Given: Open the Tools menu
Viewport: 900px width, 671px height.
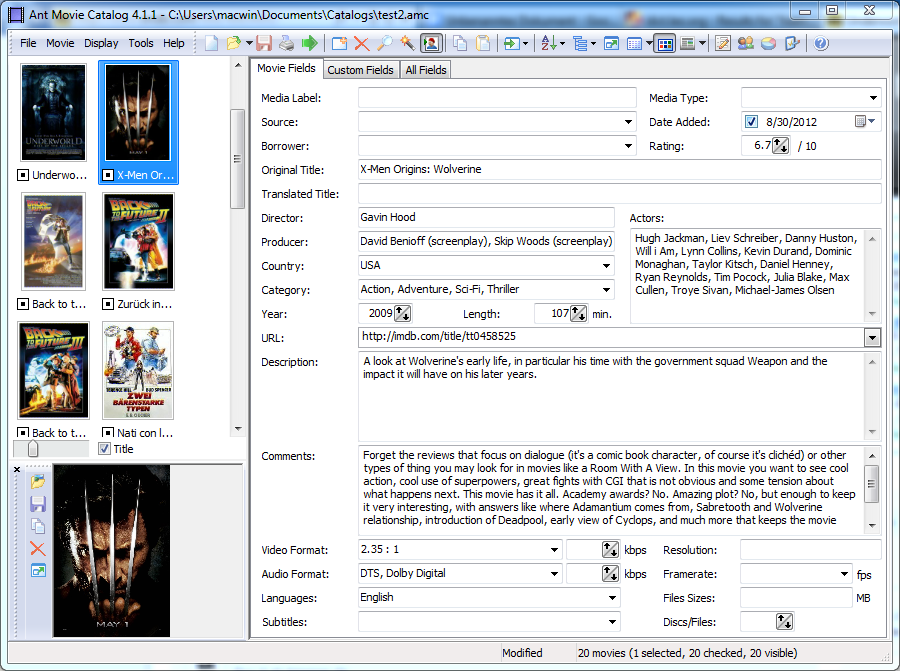Looking at the screenshot, I should click(141, 43).
